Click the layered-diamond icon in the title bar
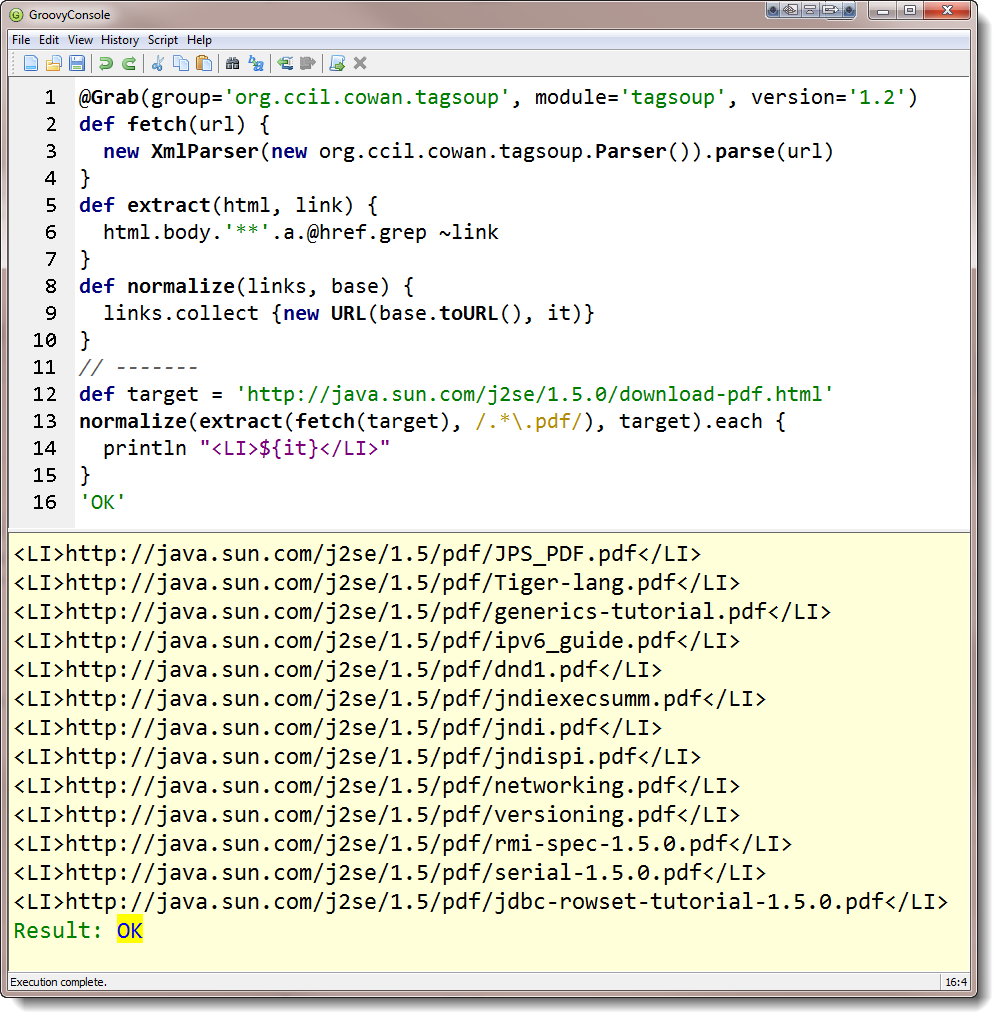This screenshot has height=1023, width=1003. (791, 10)
